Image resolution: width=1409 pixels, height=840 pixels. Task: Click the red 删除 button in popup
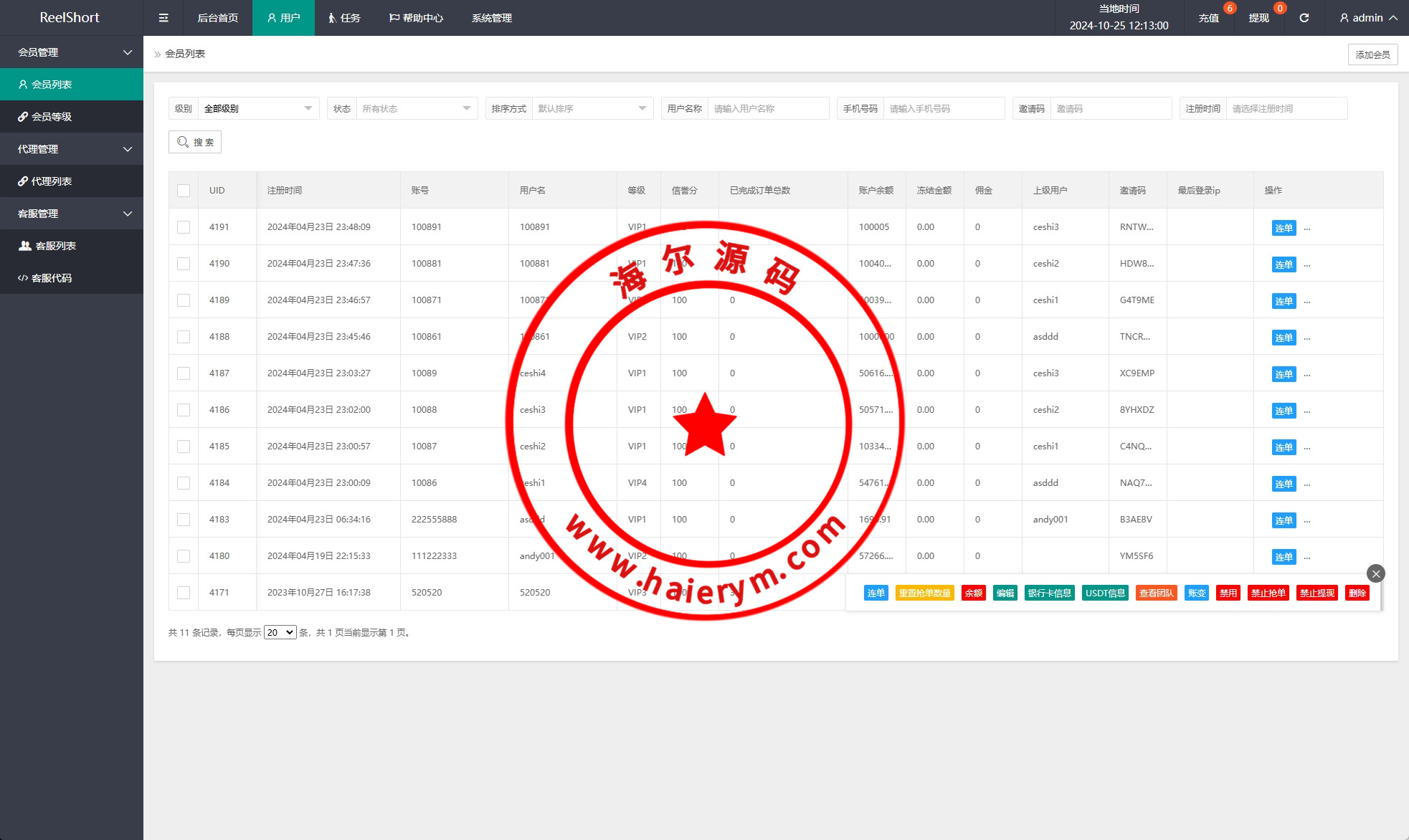1357,593
